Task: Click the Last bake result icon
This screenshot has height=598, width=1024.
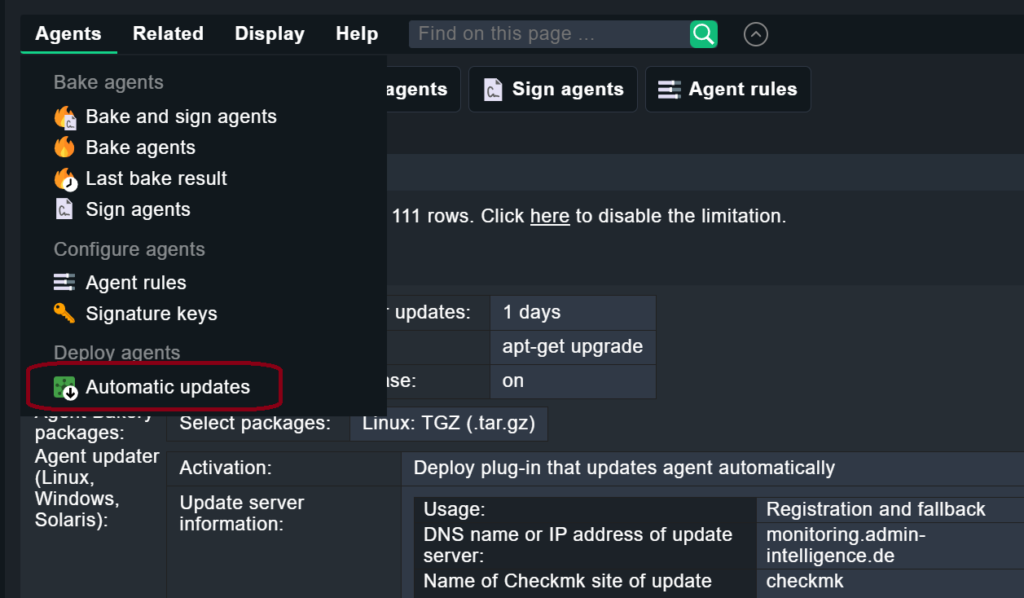Action: click(65, 179)
